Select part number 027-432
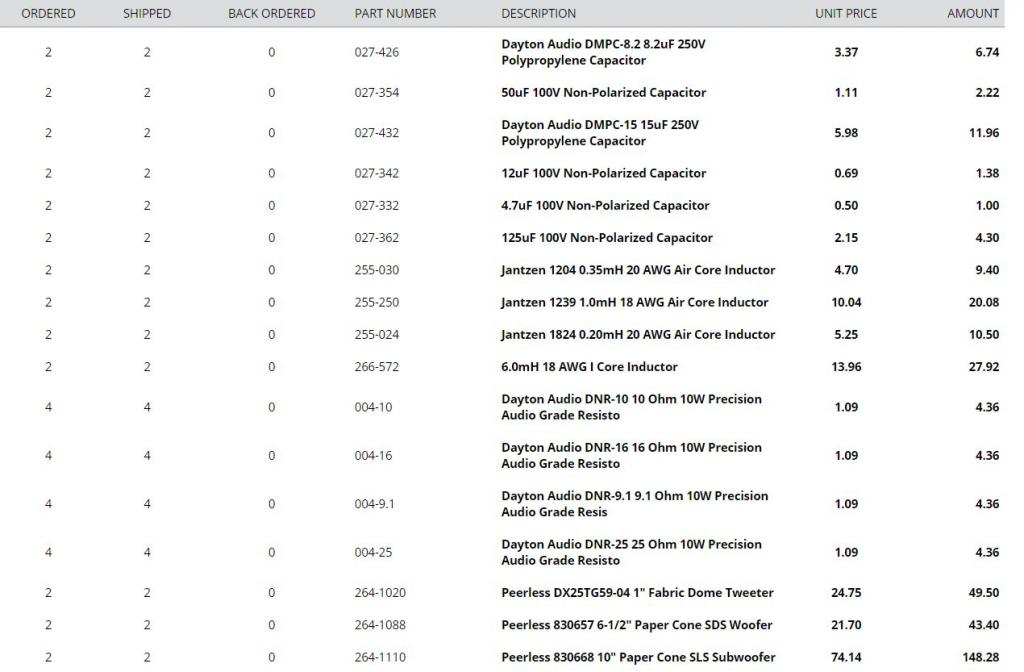This screenshot has height=672, width=1024. click(377, 133)
